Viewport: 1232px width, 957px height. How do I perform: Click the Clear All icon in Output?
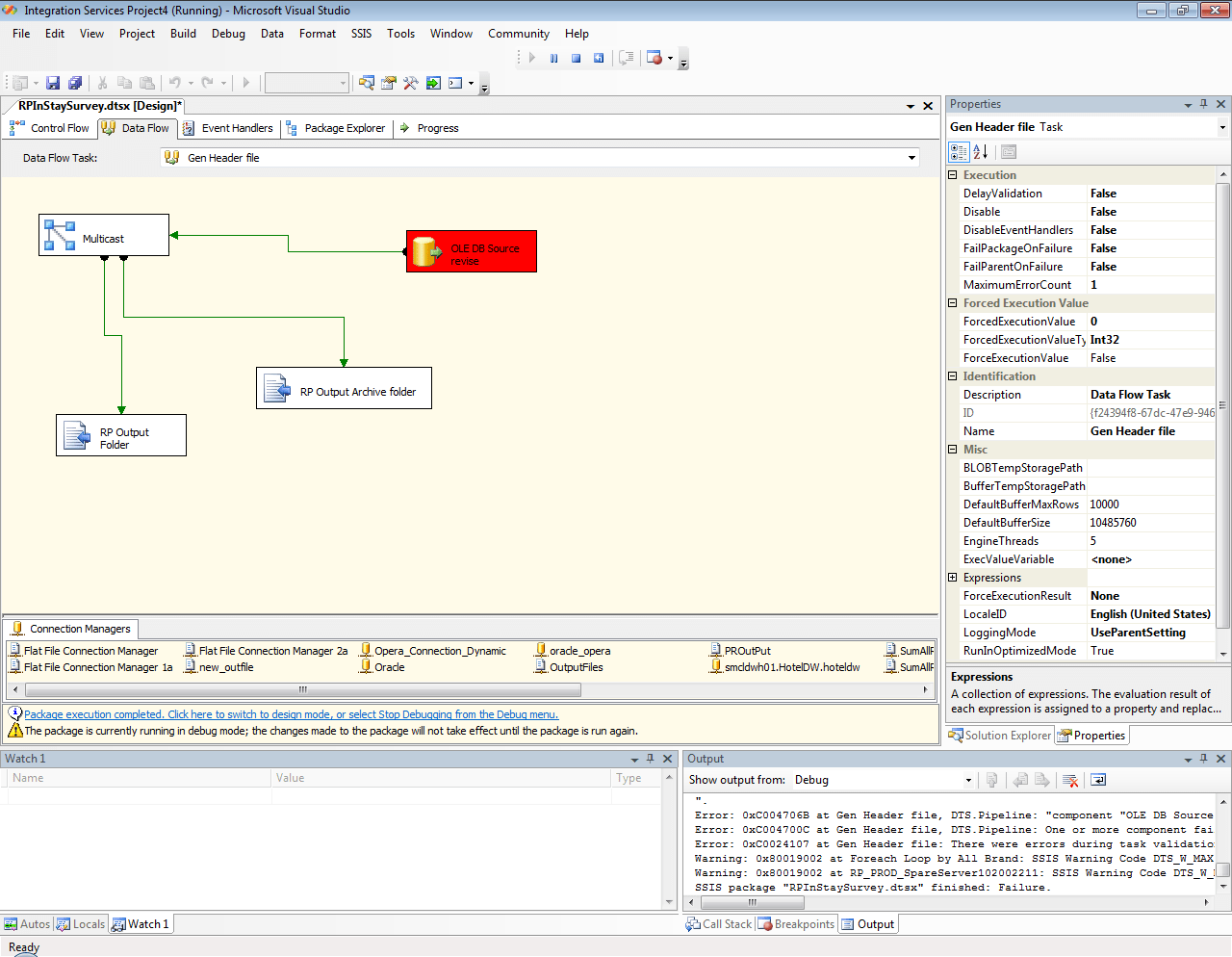[x=1070, y=780]
